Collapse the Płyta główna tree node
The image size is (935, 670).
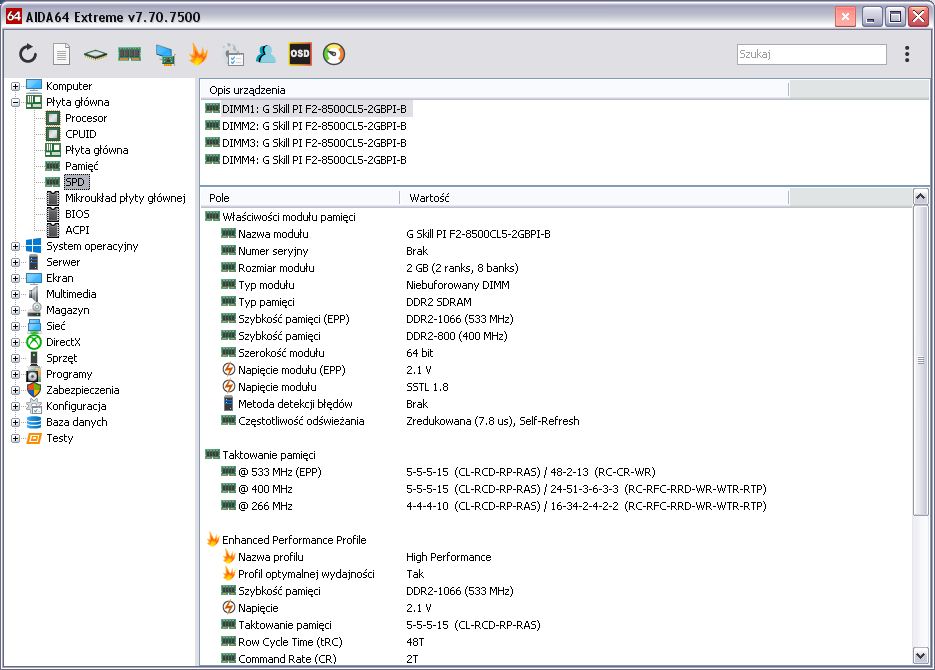(16, 102)
